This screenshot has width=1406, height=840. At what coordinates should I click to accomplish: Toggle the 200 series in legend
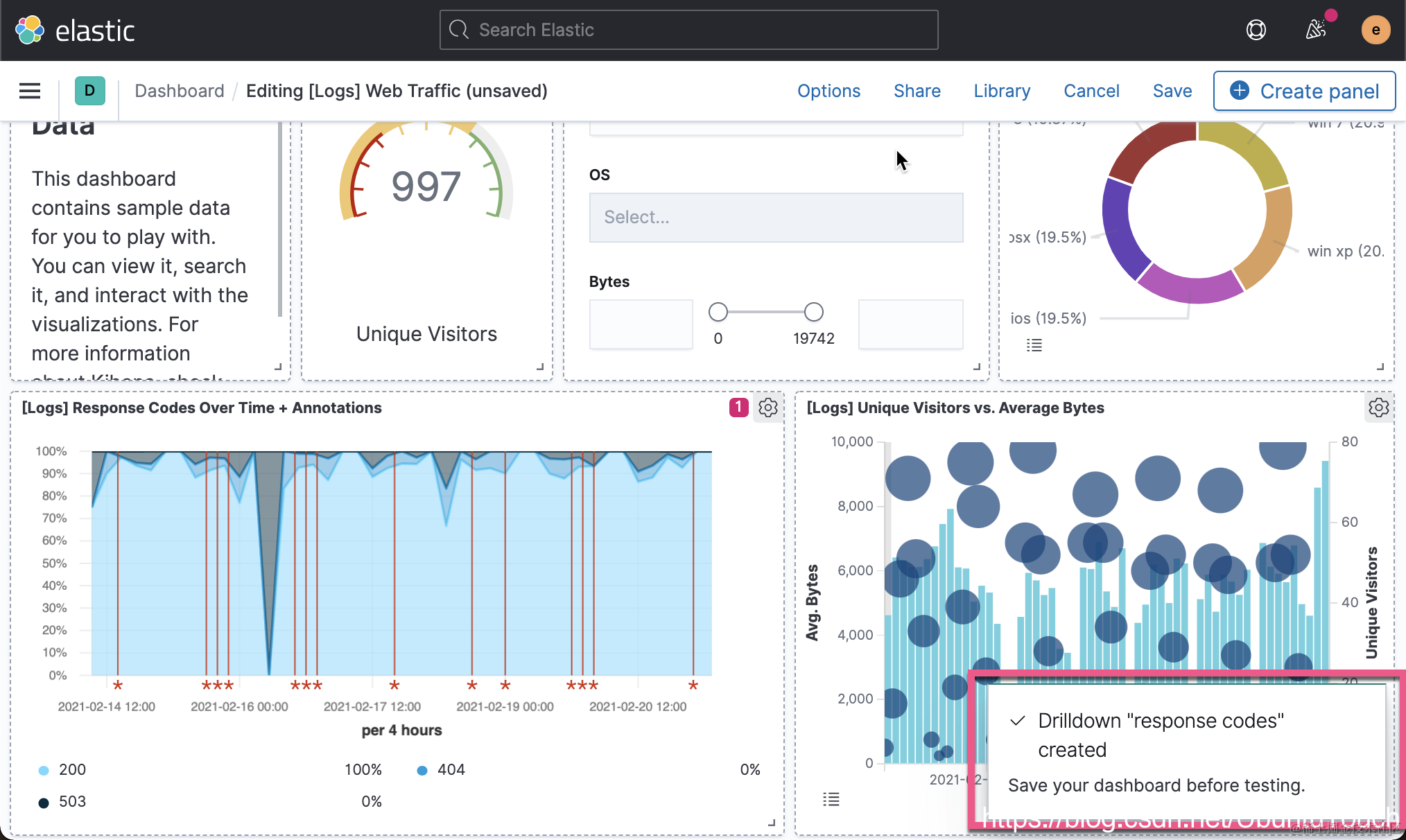(71, 769)
